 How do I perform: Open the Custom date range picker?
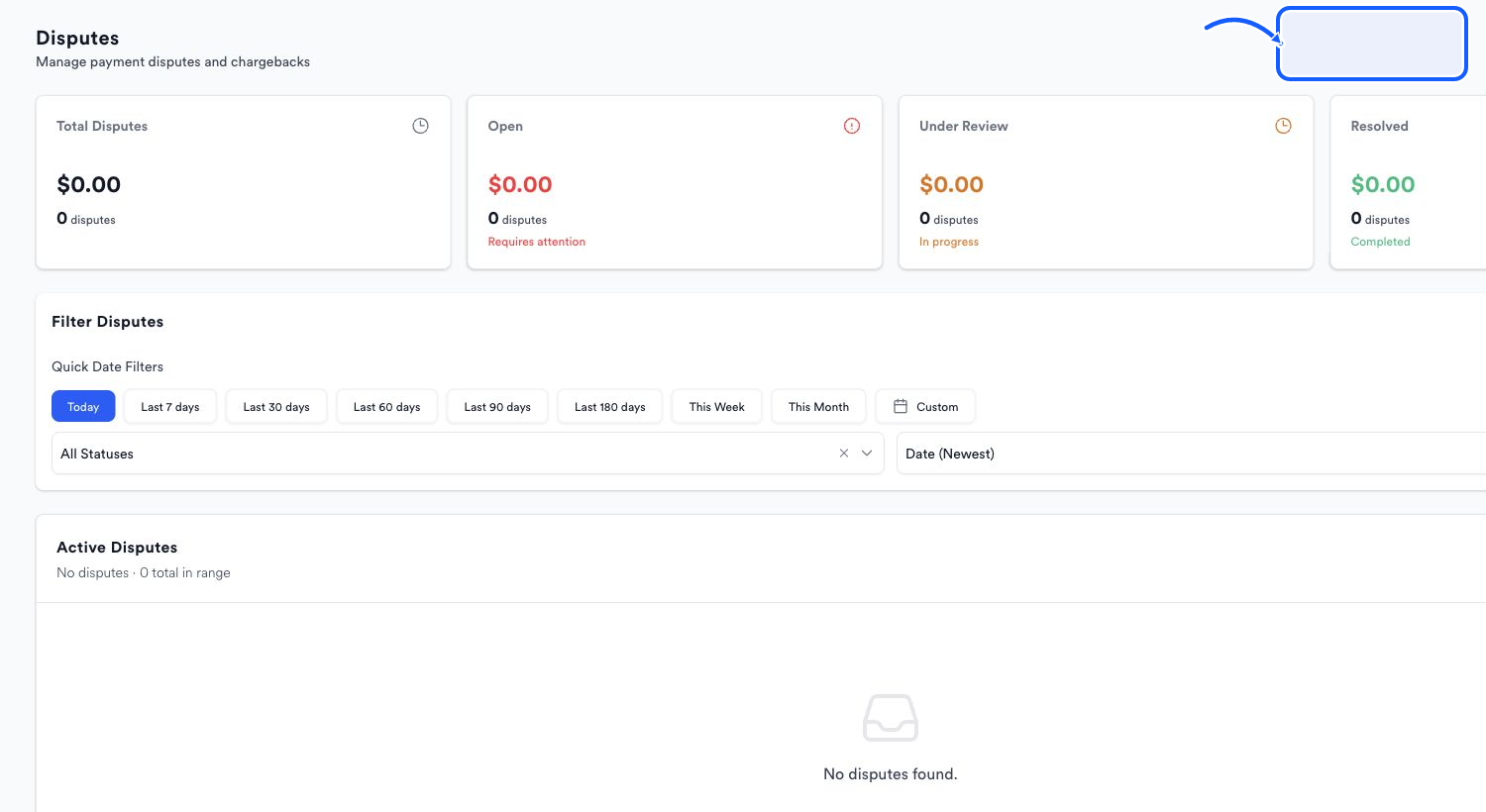(x=925, y=407)
